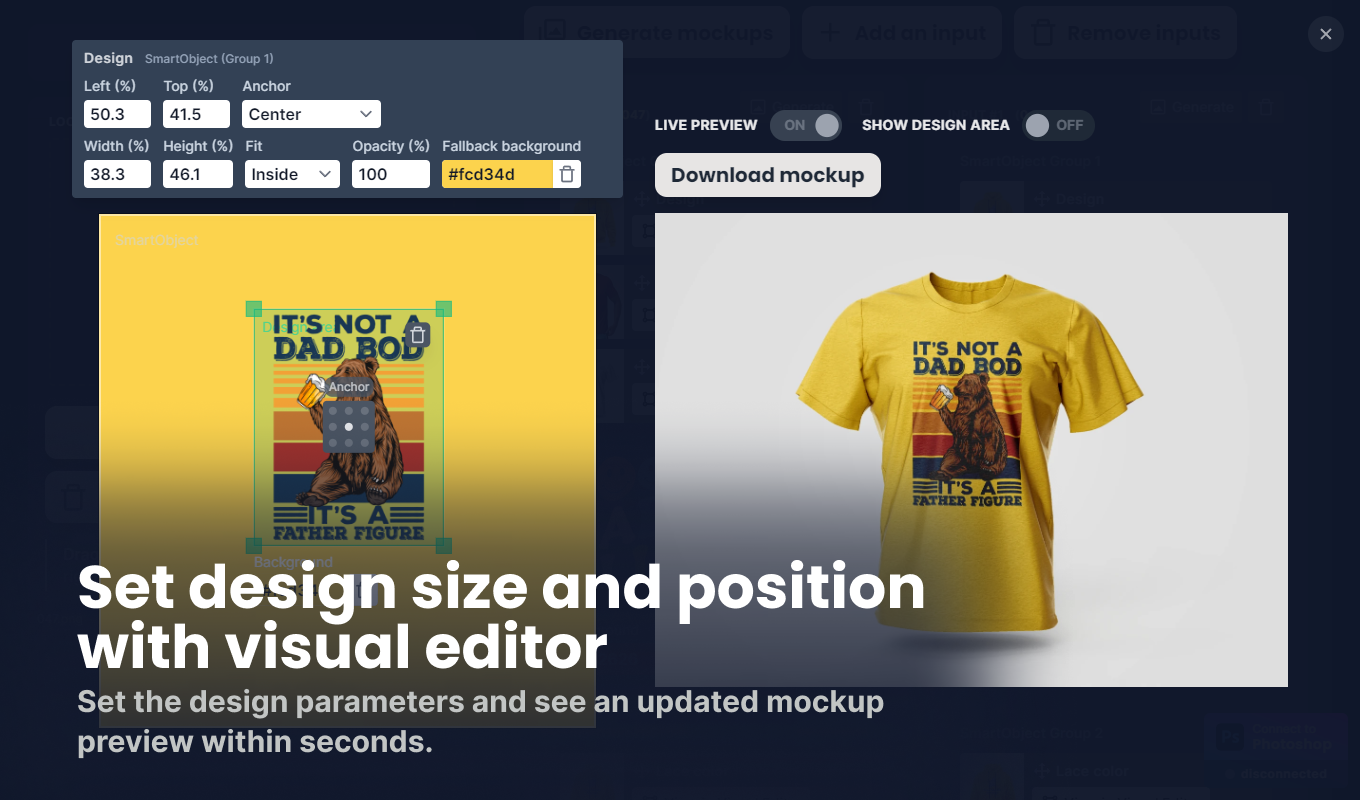Image resolution: width=1360 pixels, height=800 pixels.
Task: Click the Fallback background color #fcd34d swatch
Action: click(497, 174)
